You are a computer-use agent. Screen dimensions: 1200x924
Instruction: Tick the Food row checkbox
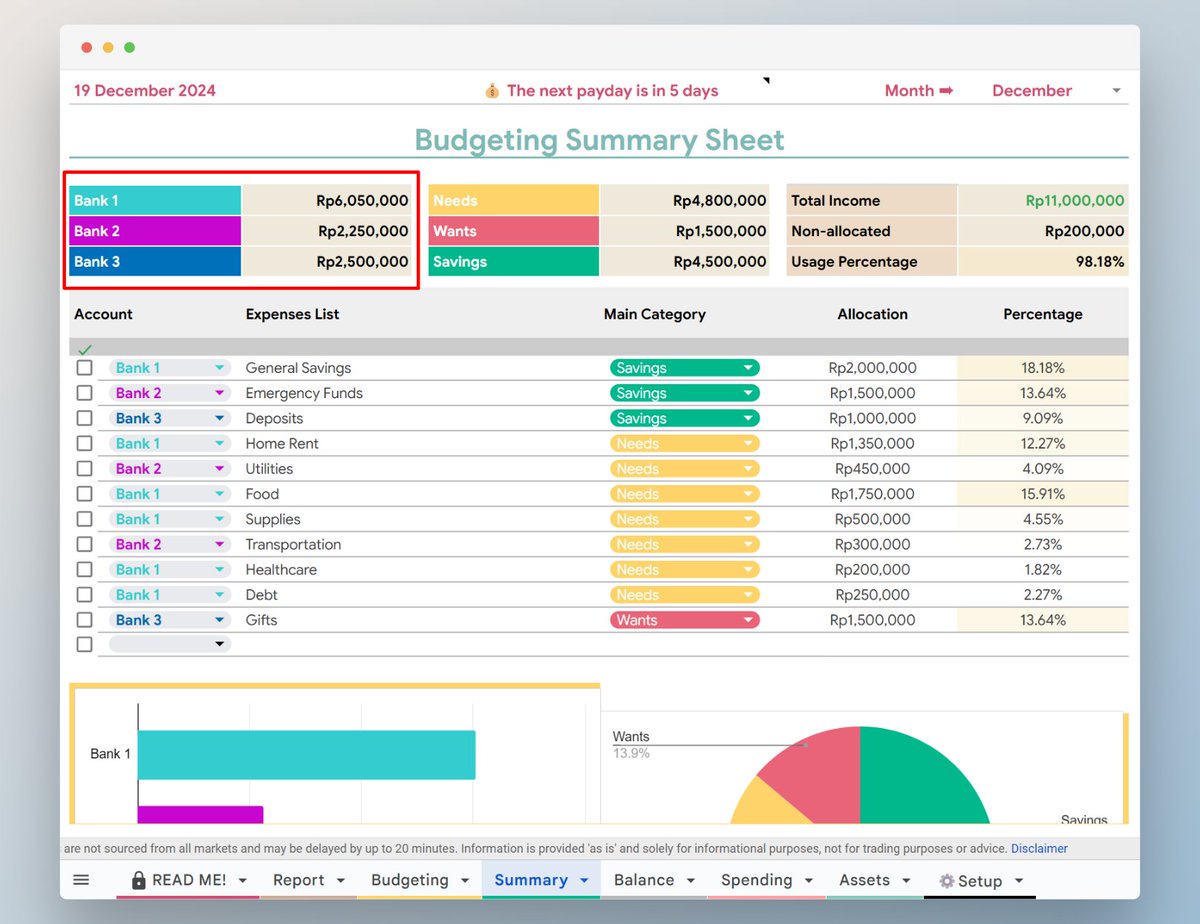[x=85, y=494]
